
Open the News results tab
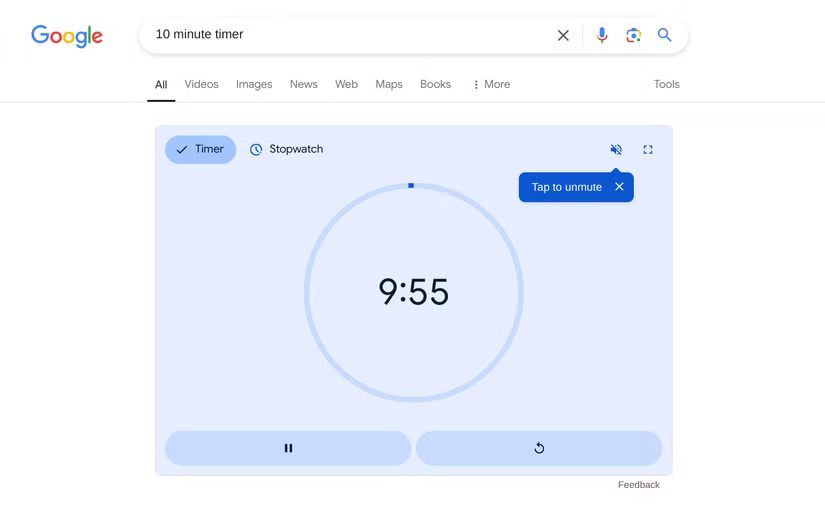click(304, 84)
